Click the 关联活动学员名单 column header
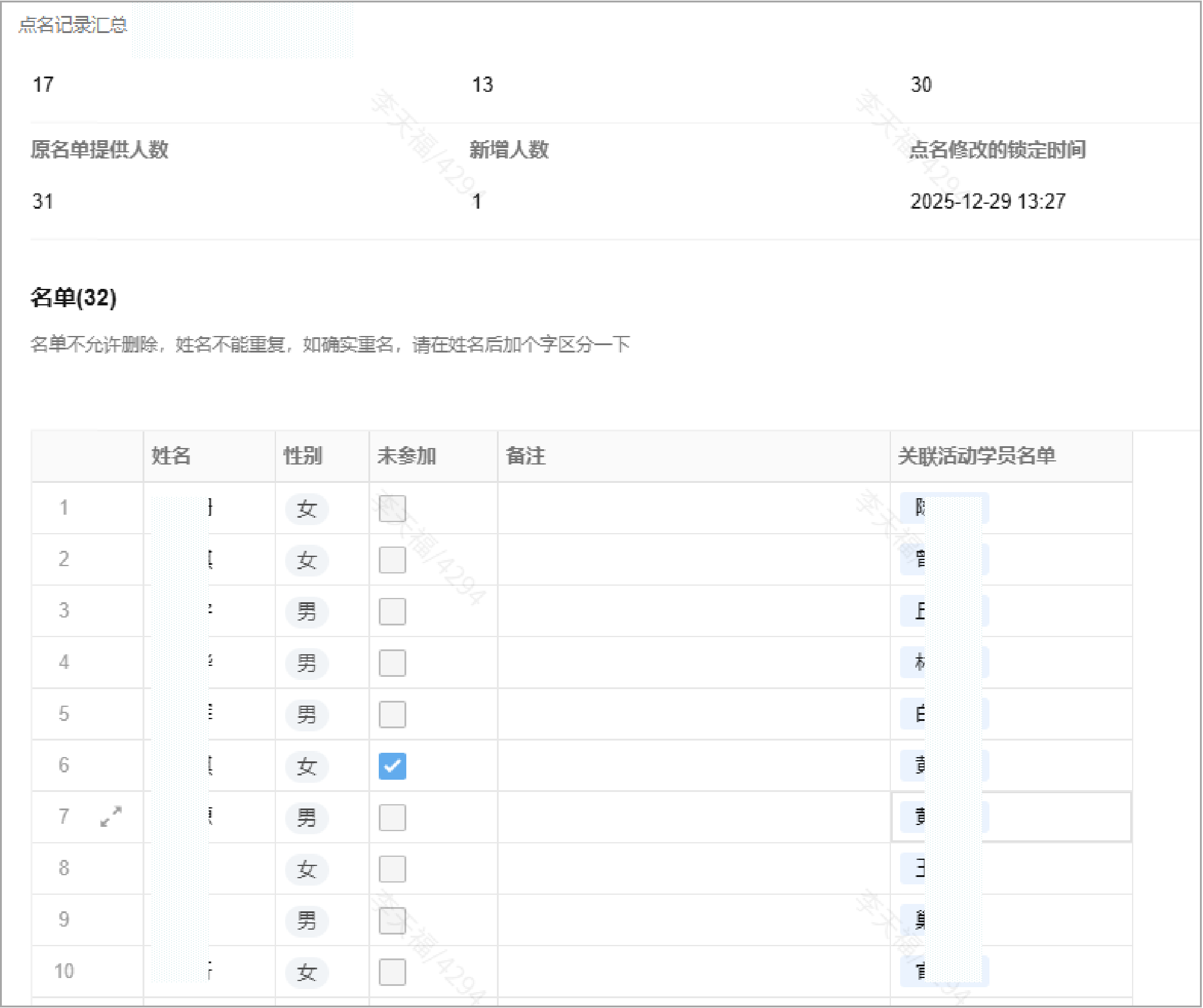 [977, 456]
